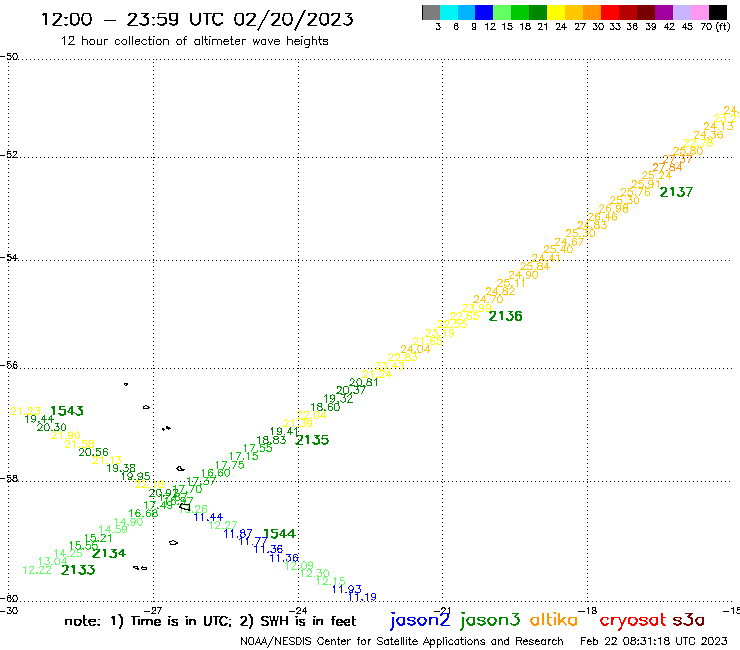Click the -18 longitude axis label
Screen dimensions: 740x650
(x=589, y=611)
